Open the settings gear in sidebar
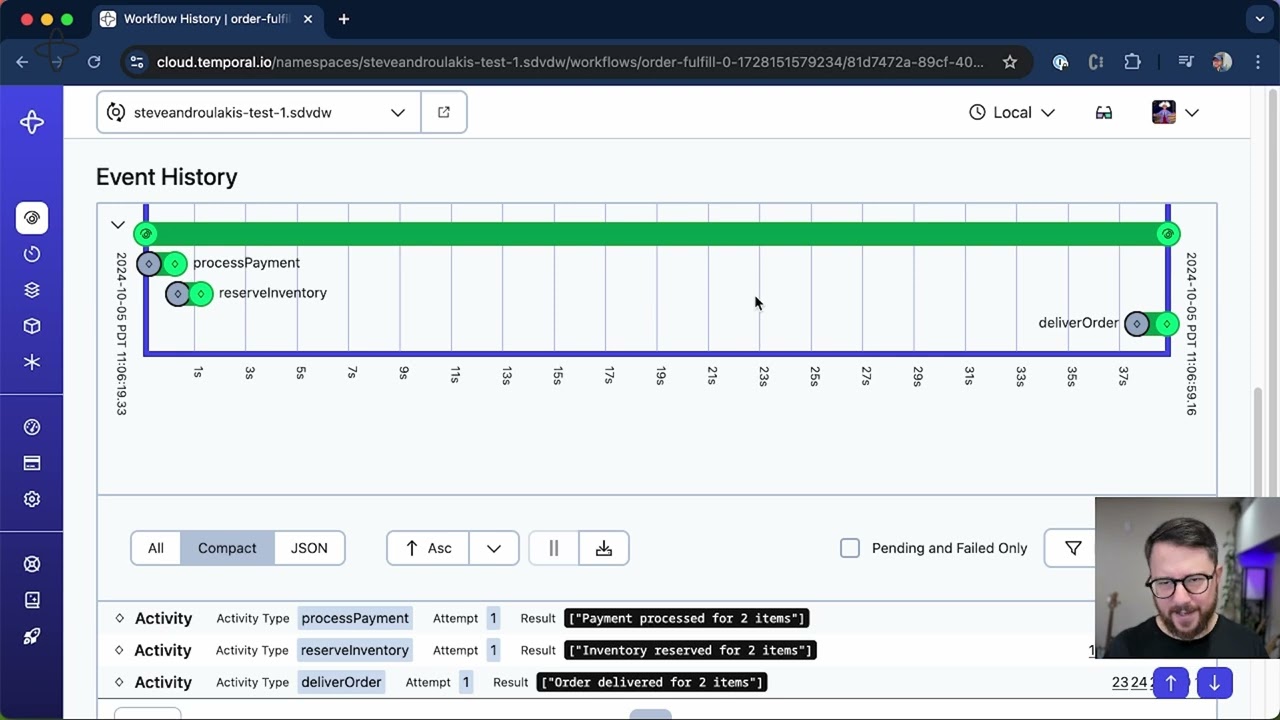1280x720 pixels. pos(32,499)
